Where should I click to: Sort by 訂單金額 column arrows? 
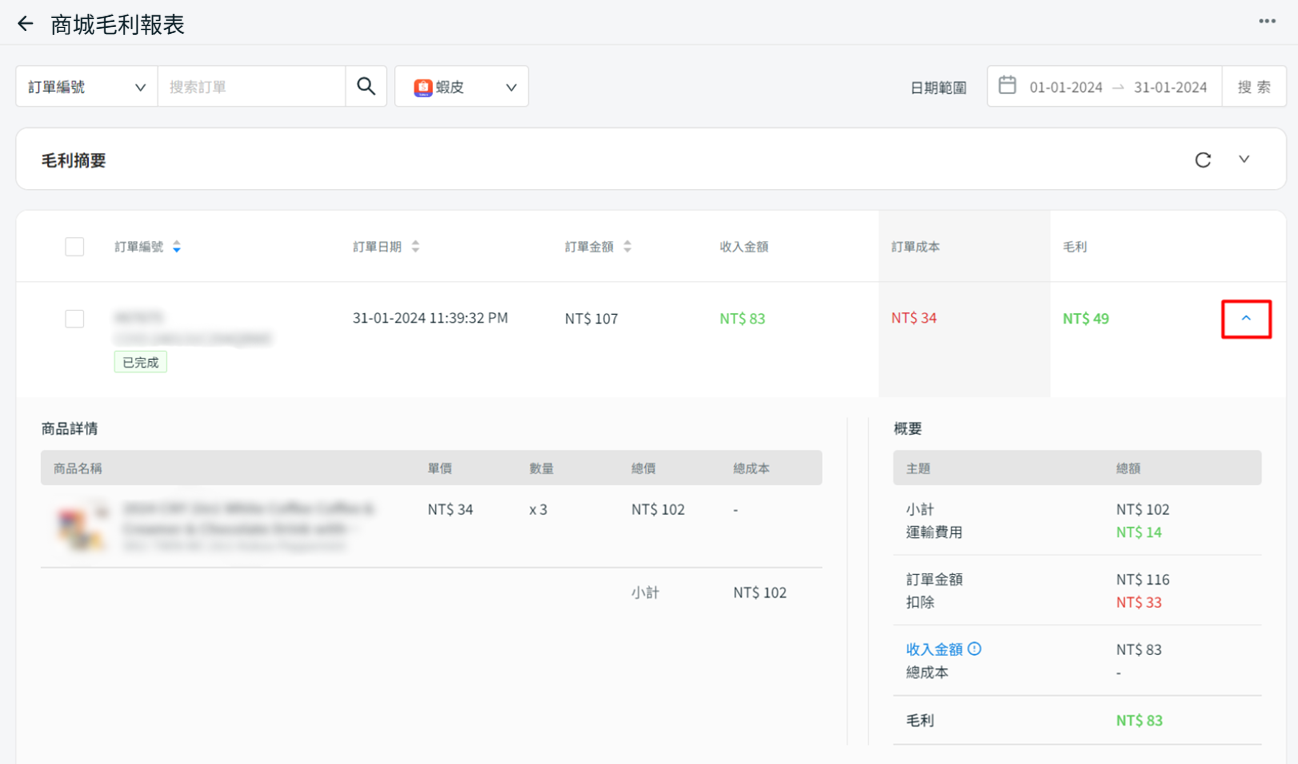627,247
